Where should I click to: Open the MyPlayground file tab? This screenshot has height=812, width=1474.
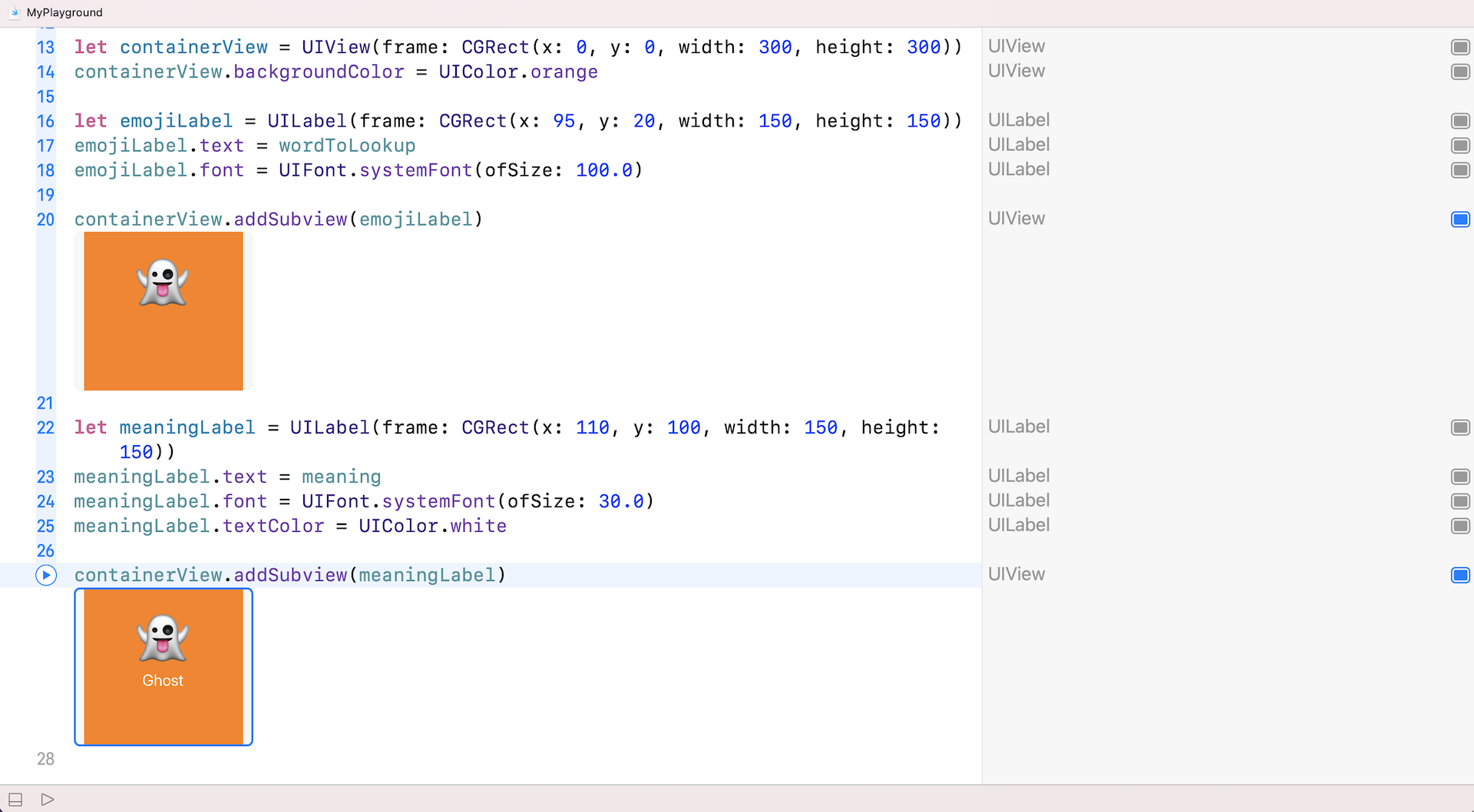(x=64, y=12)
